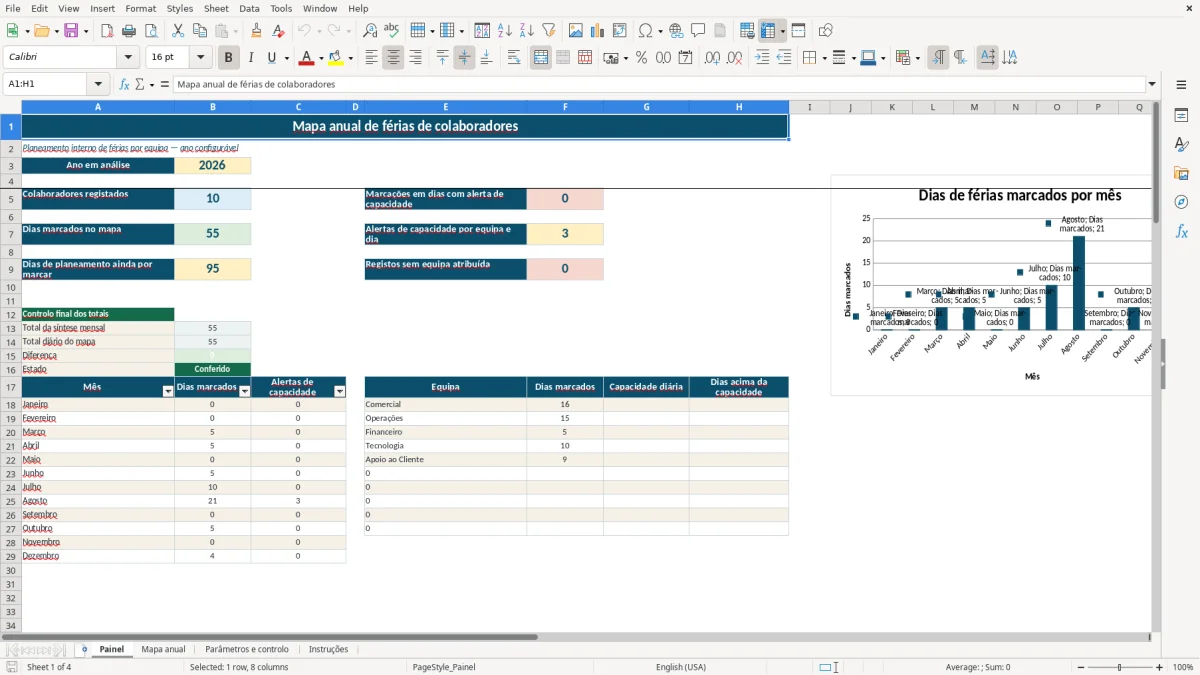The width and height of the screenshot is (1200, 675).
Task: Click the Special Character omega icon
Action: click(645, 31)
